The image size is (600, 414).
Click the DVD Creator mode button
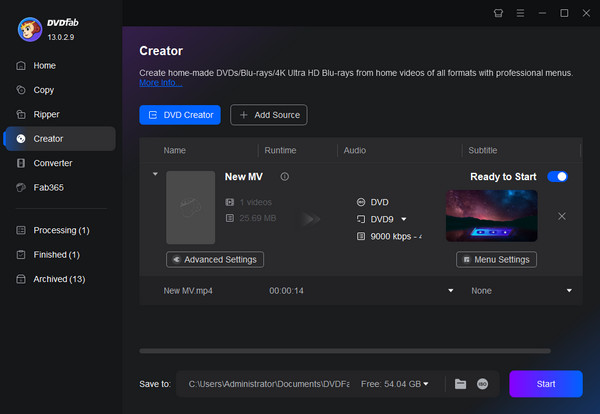pos(180,115)
